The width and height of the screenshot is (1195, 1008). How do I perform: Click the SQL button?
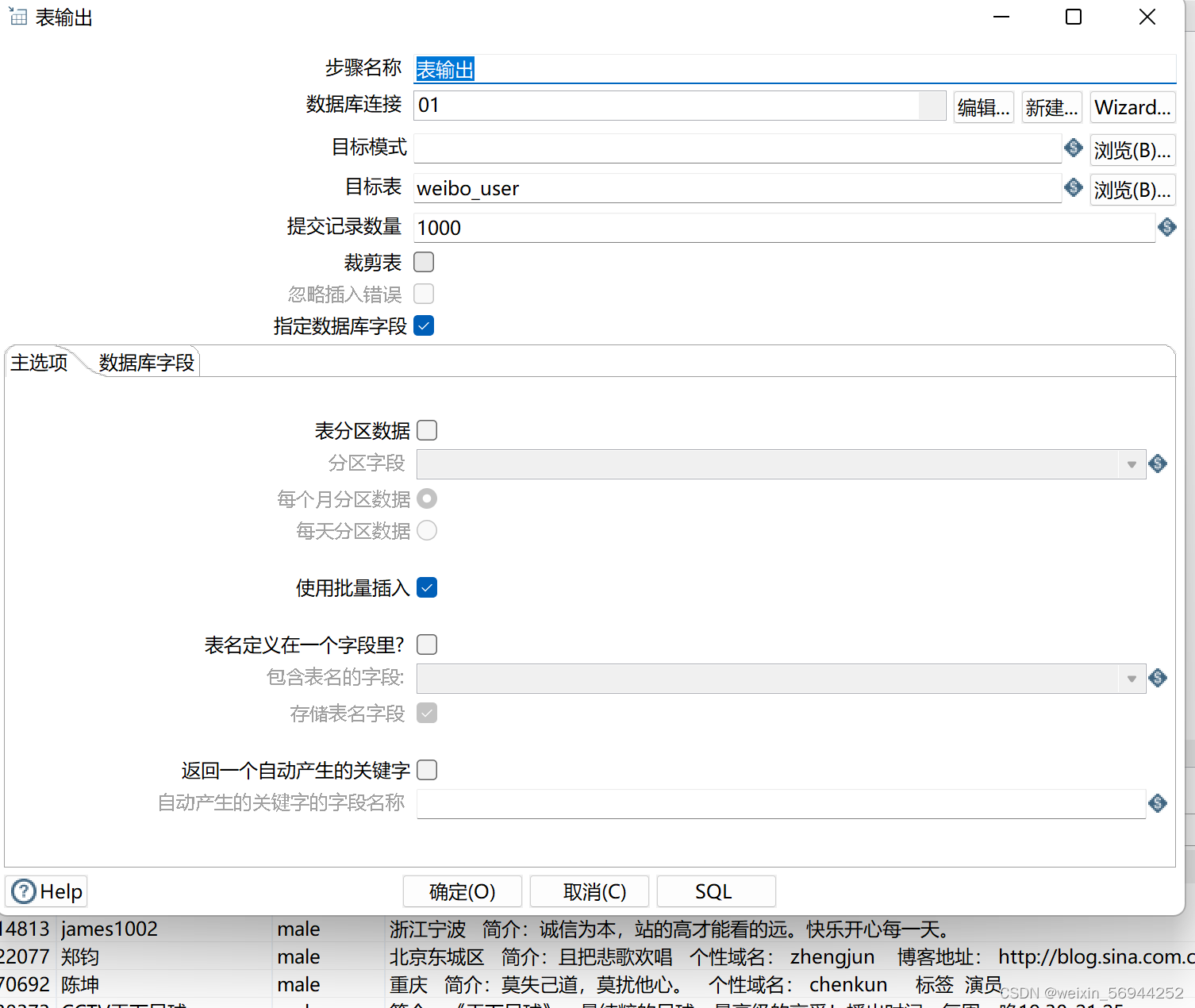pos(715,891)
